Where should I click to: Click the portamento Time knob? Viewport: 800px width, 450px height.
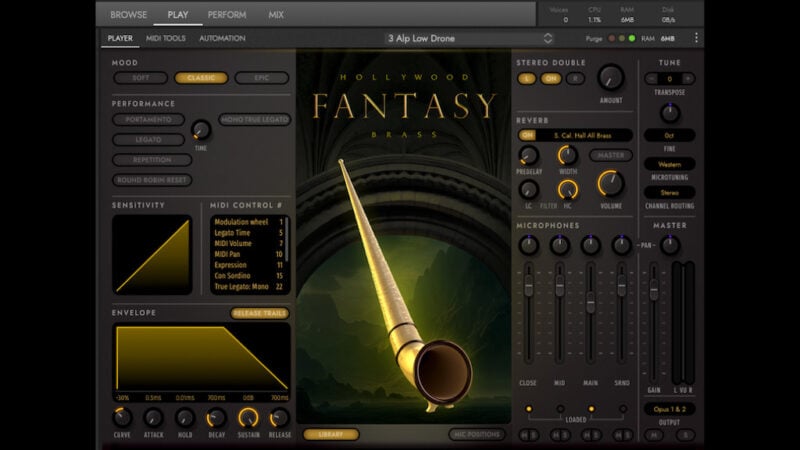coord(201,130)
